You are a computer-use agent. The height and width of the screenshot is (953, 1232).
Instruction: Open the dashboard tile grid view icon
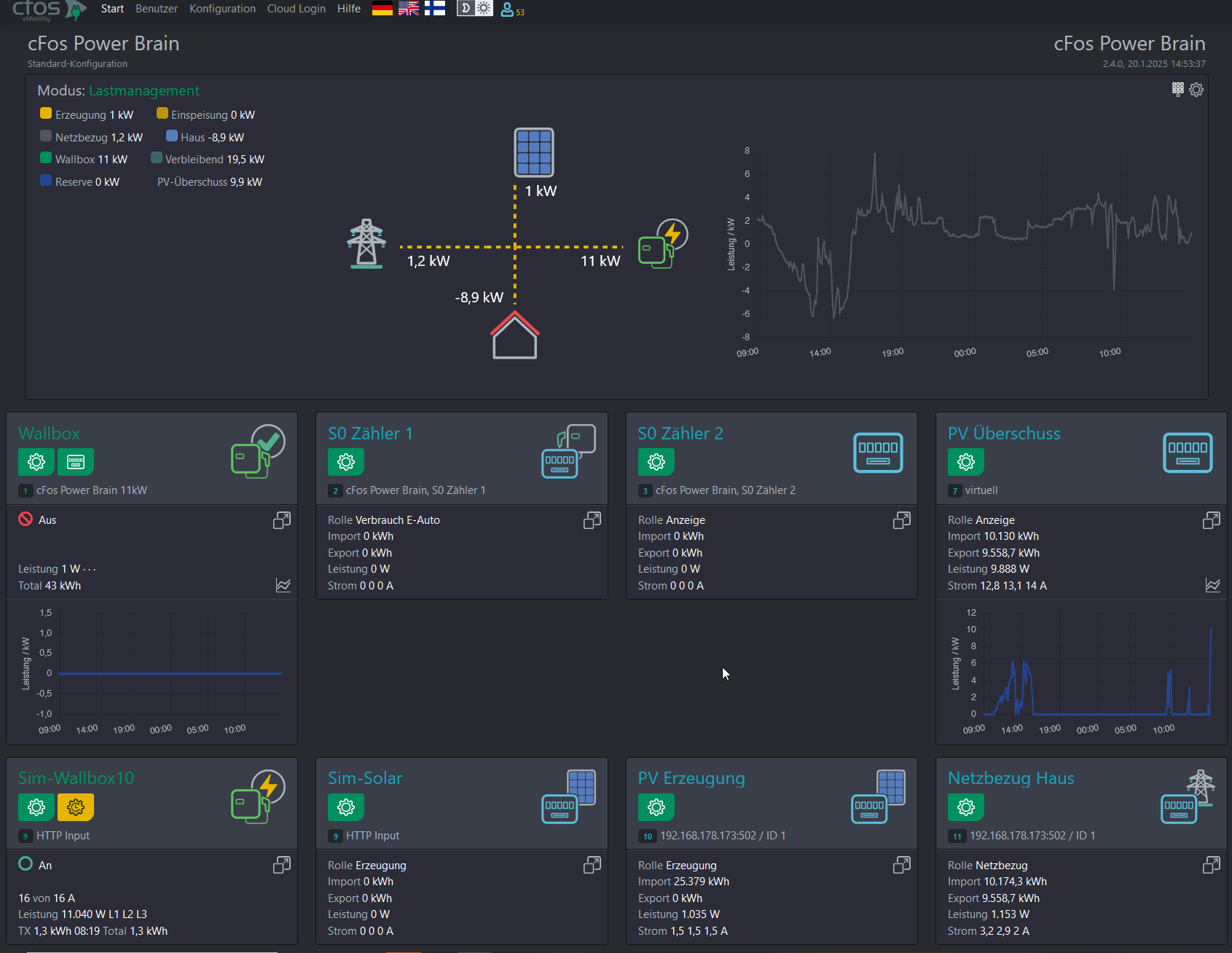[1178, 89]
